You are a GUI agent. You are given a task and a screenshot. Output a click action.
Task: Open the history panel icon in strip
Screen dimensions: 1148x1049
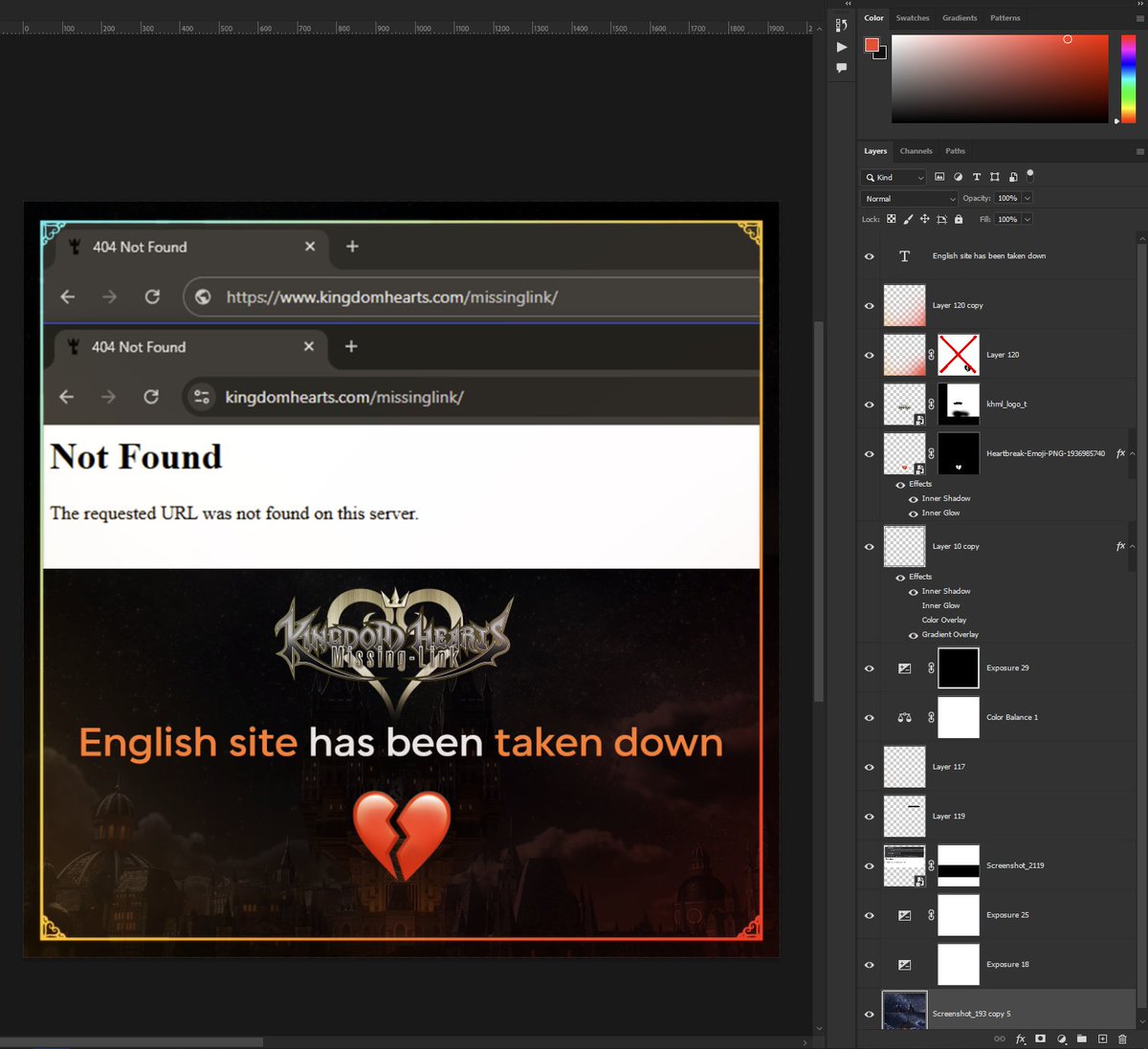(x=841, y=25)
